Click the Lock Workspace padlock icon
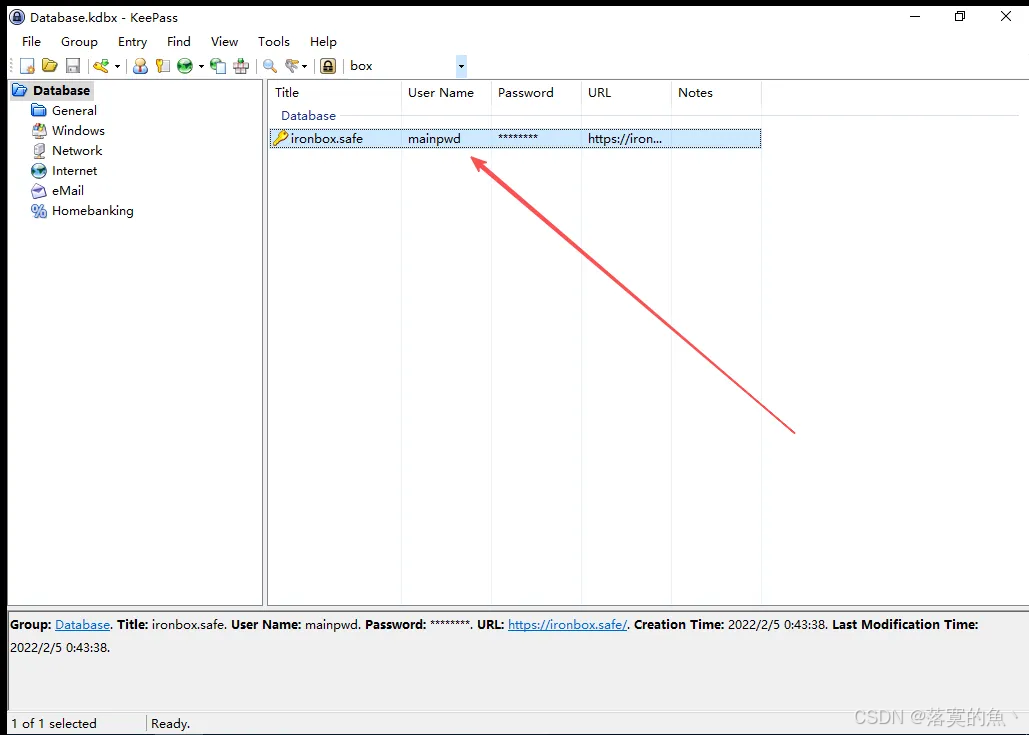 (x=328, y=66)
